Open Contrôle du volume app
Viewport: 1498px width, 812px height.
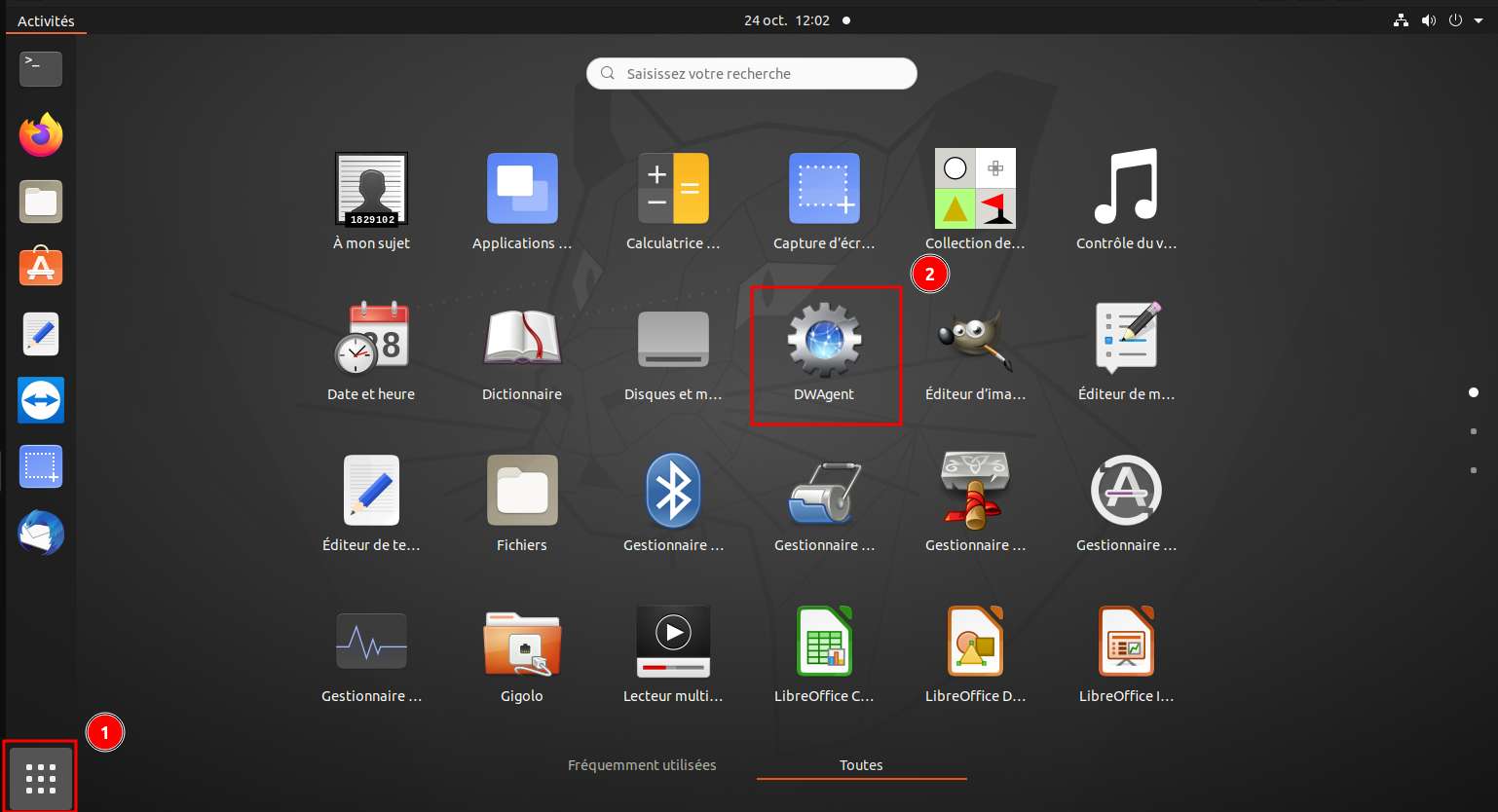pyautogui.click(x=1126, y=202)
